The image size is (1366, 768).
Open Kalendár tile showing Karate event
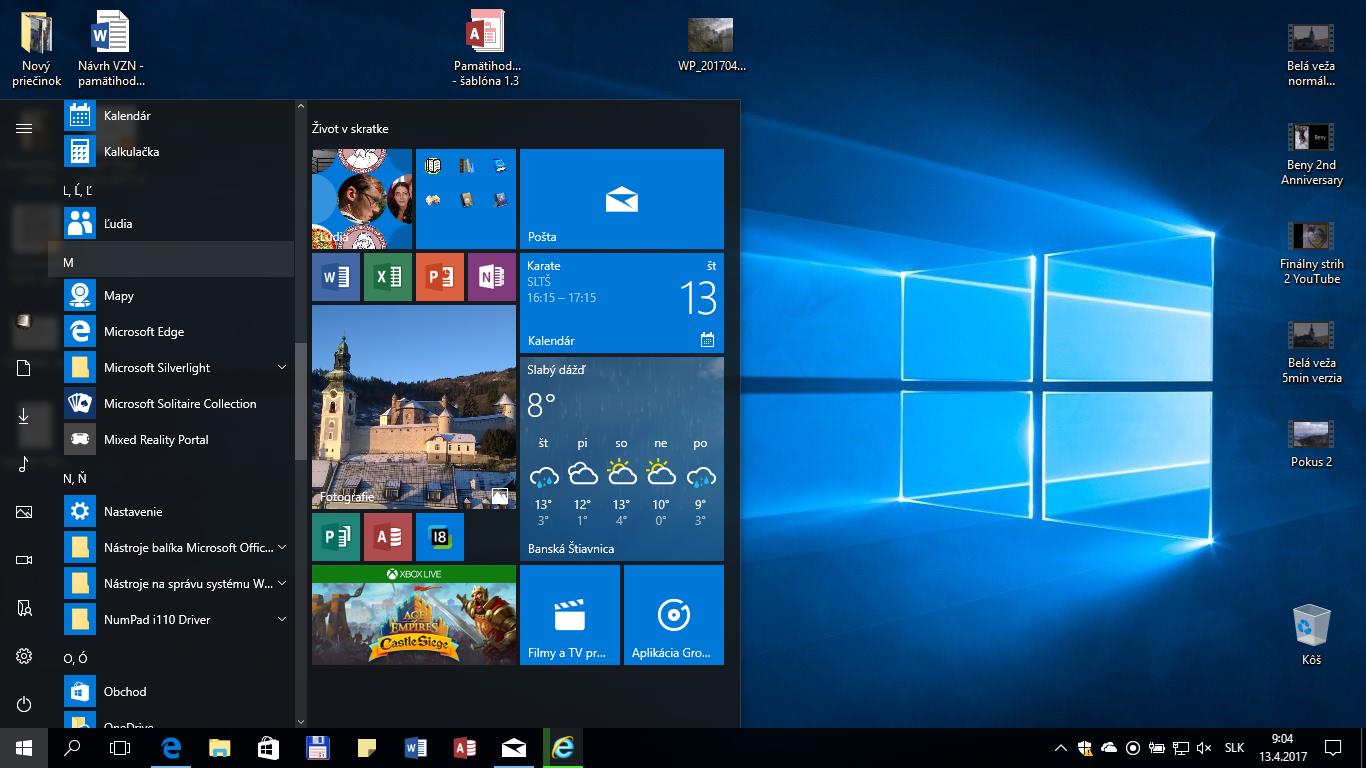pos(621,303)
